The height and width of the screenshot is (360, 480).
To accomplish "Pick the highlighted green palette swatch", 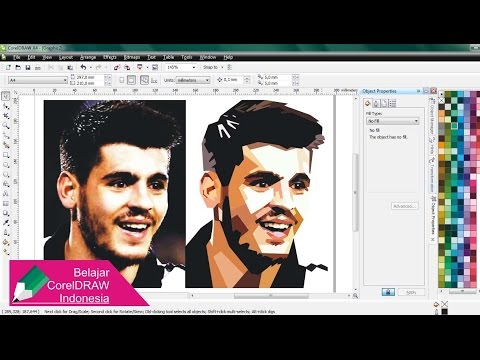I will tap(454, 126).
